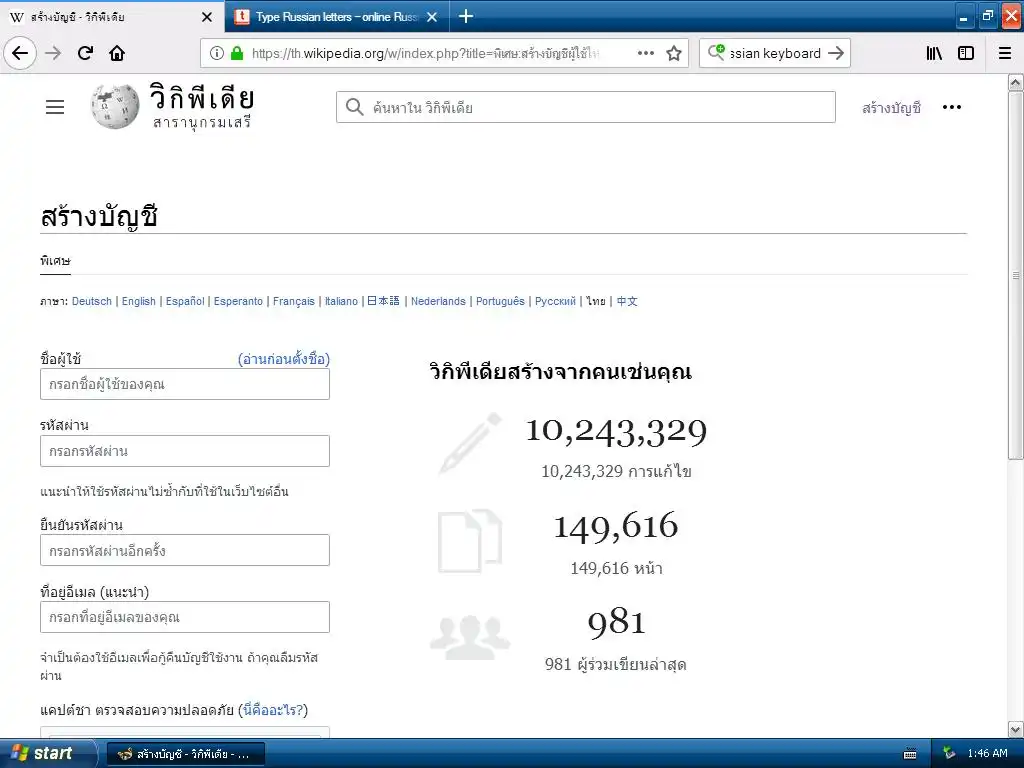Click the green padlock security icon
Viewport: 1024px width, 768px height.
[237, 54]
